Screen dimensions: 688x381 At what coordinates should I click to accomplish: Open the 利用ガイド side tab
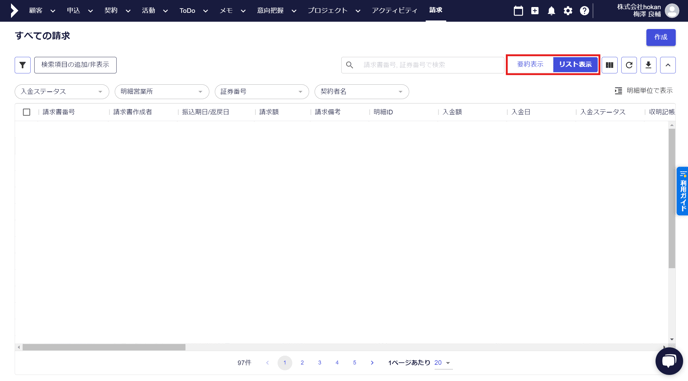682,191
